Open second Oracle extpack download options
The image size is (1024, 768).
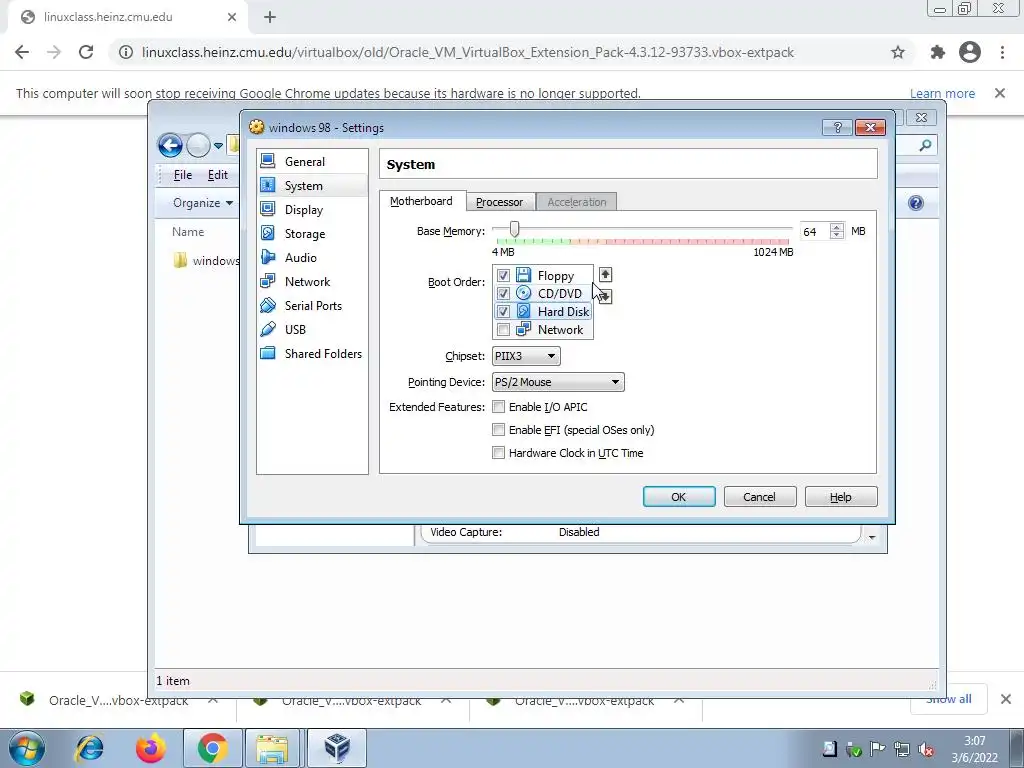pyautogui.click(x=446, y=700)
